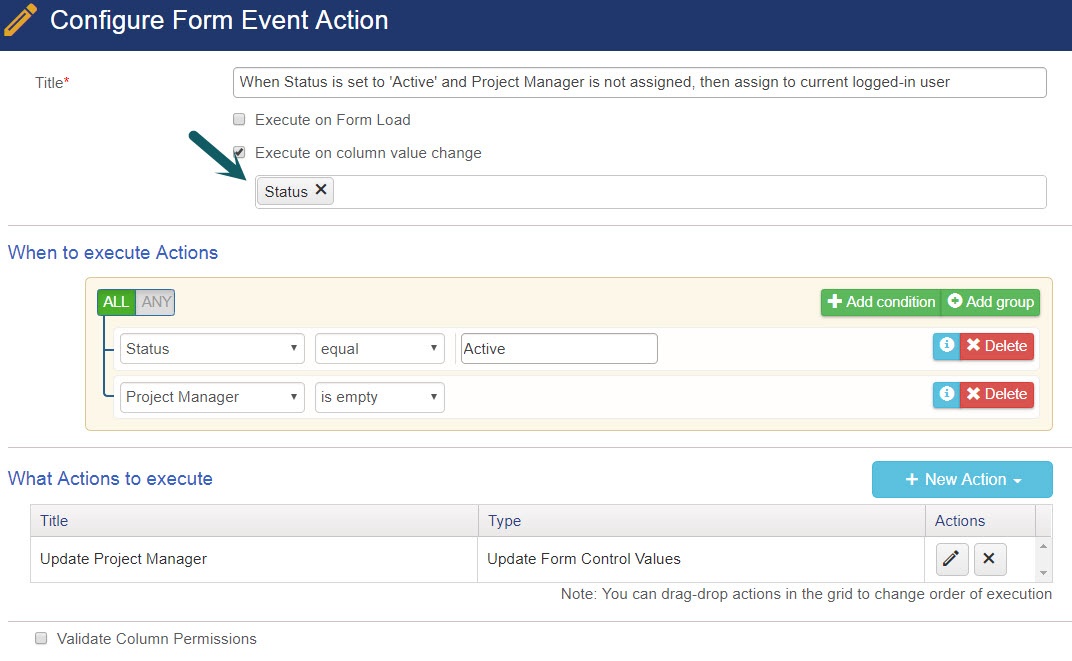
Task: Delete Update Project Manager action with X icon
Action: click(x=989, y=560)
